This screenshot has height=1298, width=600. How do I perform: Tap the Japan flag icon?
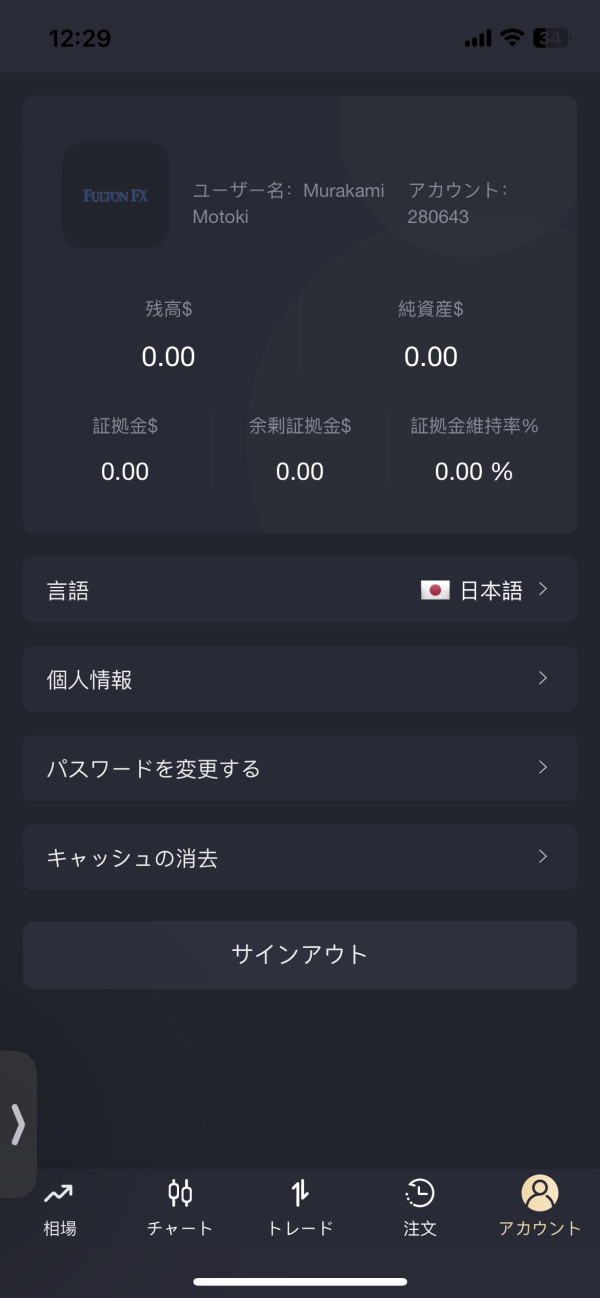435,590
